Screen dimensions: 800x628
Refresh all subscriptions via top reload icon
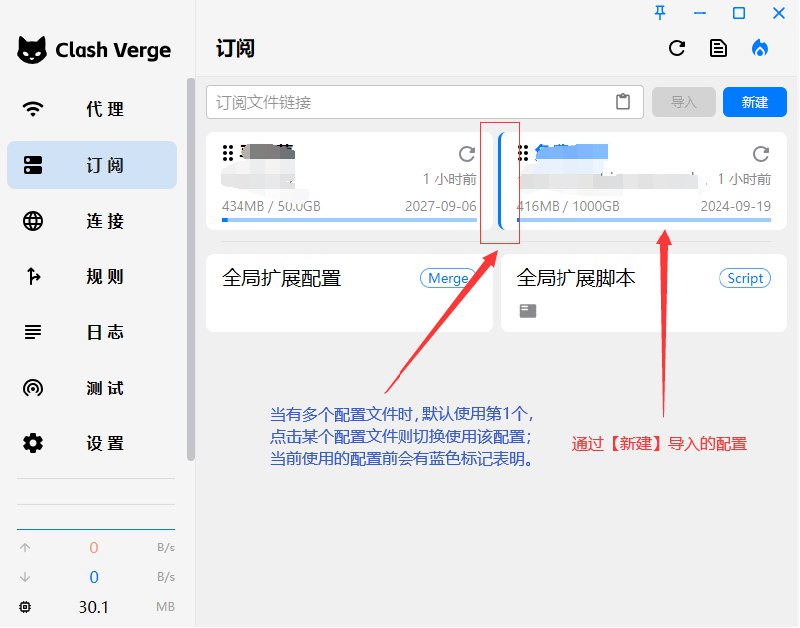click(x=677, y=48)
